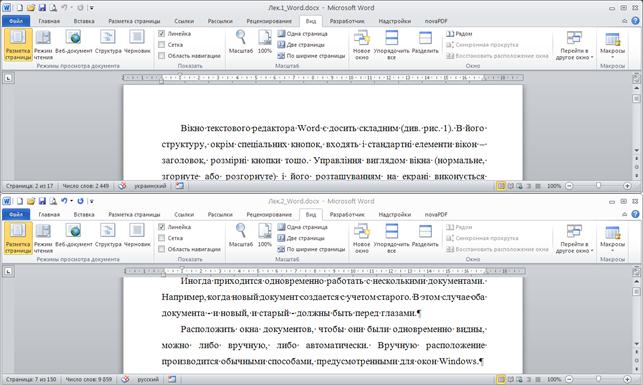643x385 pixels.
Task: Open the Разметка страницы tab in the Лек.2_Word window
Action: point(134,214)
